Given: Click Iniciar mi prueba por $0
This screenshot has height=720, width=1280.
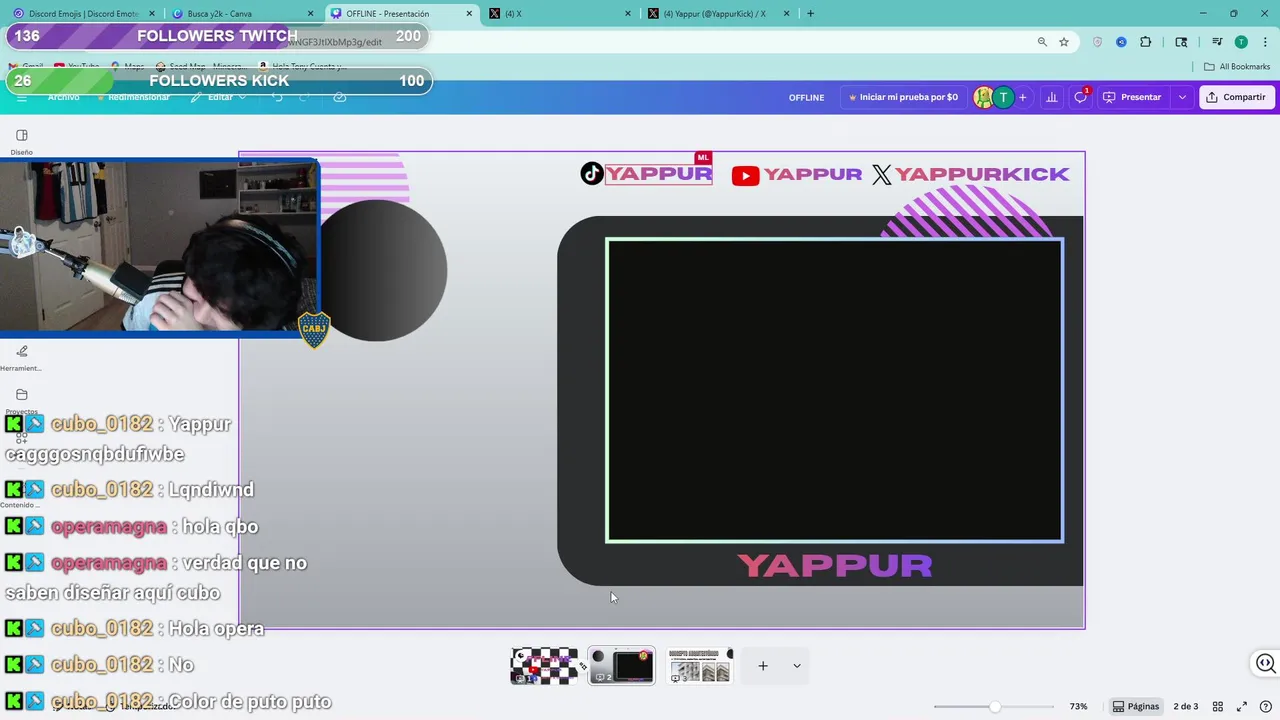Looking at the screenshot, I should coord(903,97).
